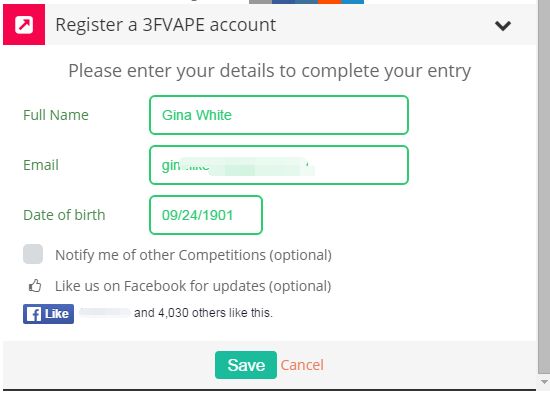550x395 pixels.
Task: Click the Email field label
Action: (41, 165)
